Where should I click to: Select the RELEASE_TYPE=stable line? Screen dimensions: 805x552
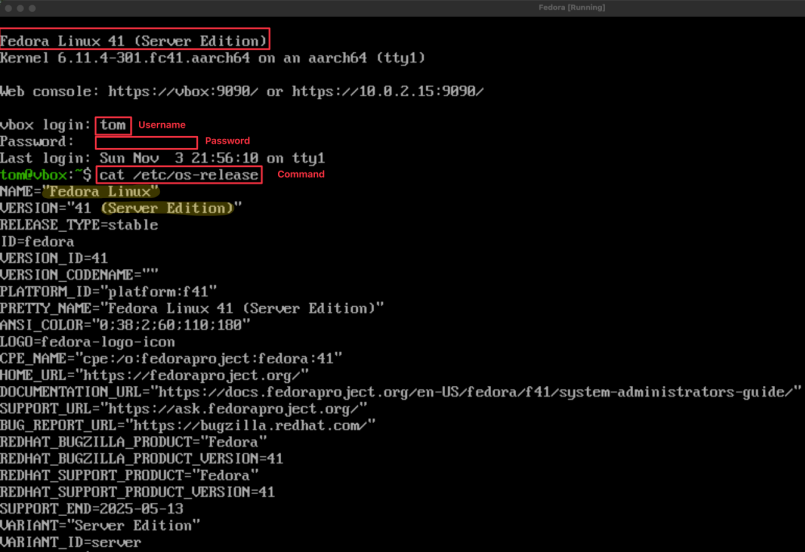(79, 225)
